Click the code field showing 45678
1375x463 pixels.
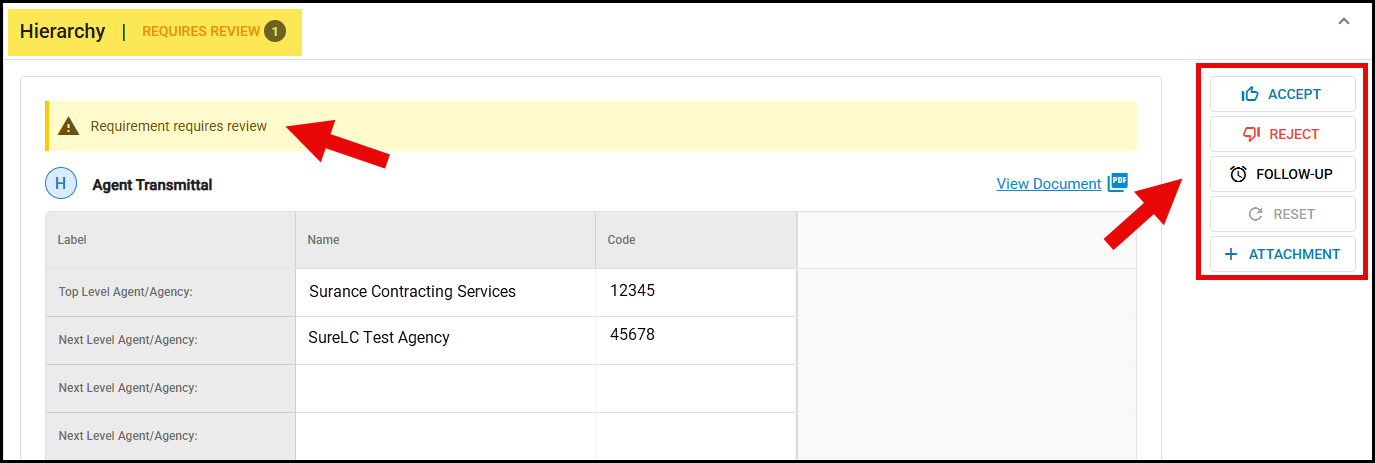pyautogui.click(x=696, y=340)
